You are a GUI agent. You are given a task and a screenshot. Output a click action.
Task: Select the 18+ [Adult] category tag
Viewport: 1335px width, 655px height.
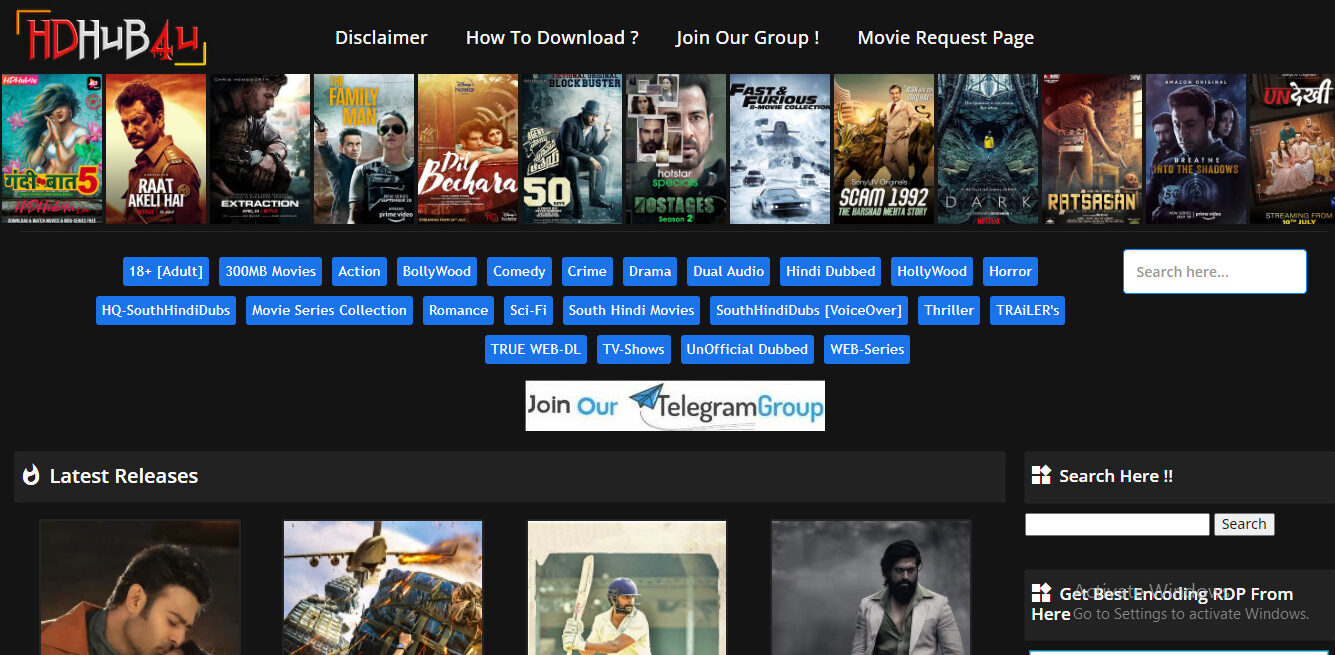[x=166, y=271]
